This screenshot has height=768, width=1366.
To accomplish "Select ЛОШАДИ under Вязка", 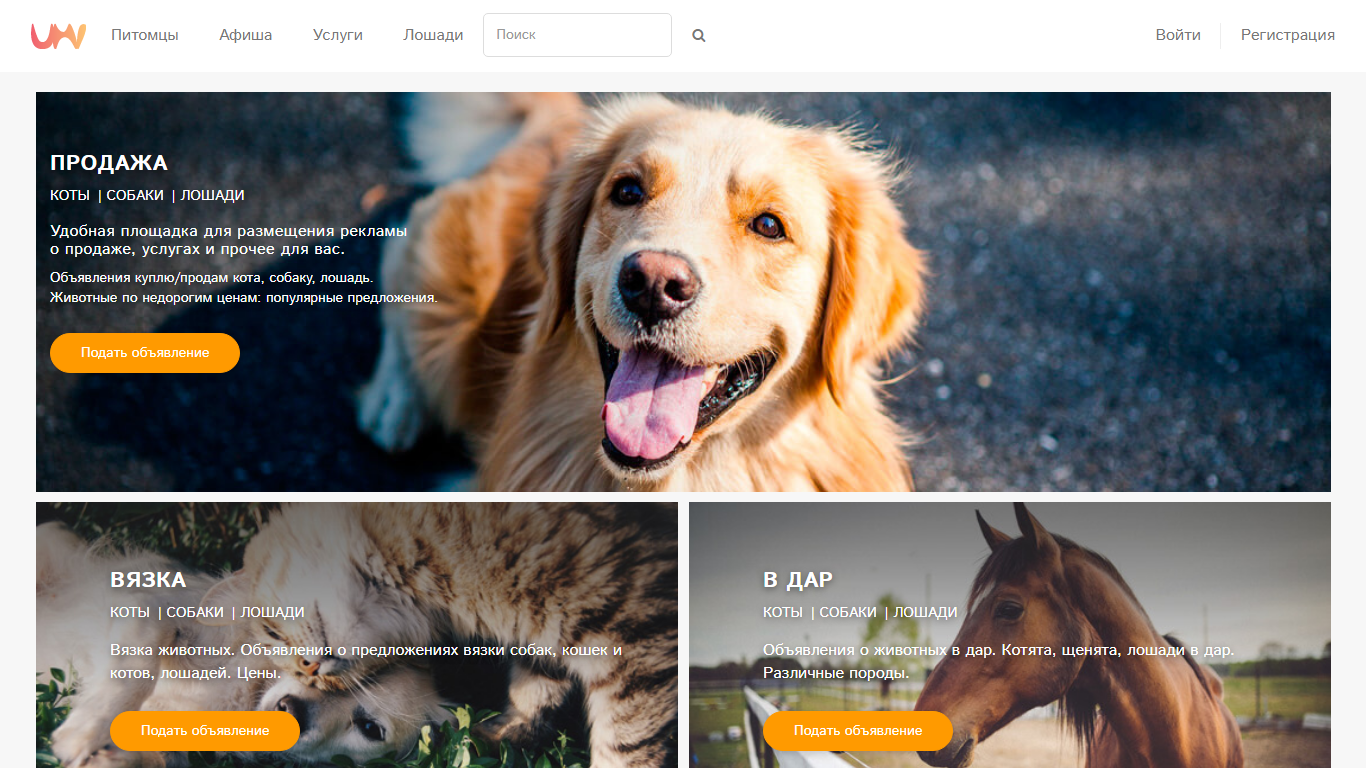I will click(x=272, y=613).
